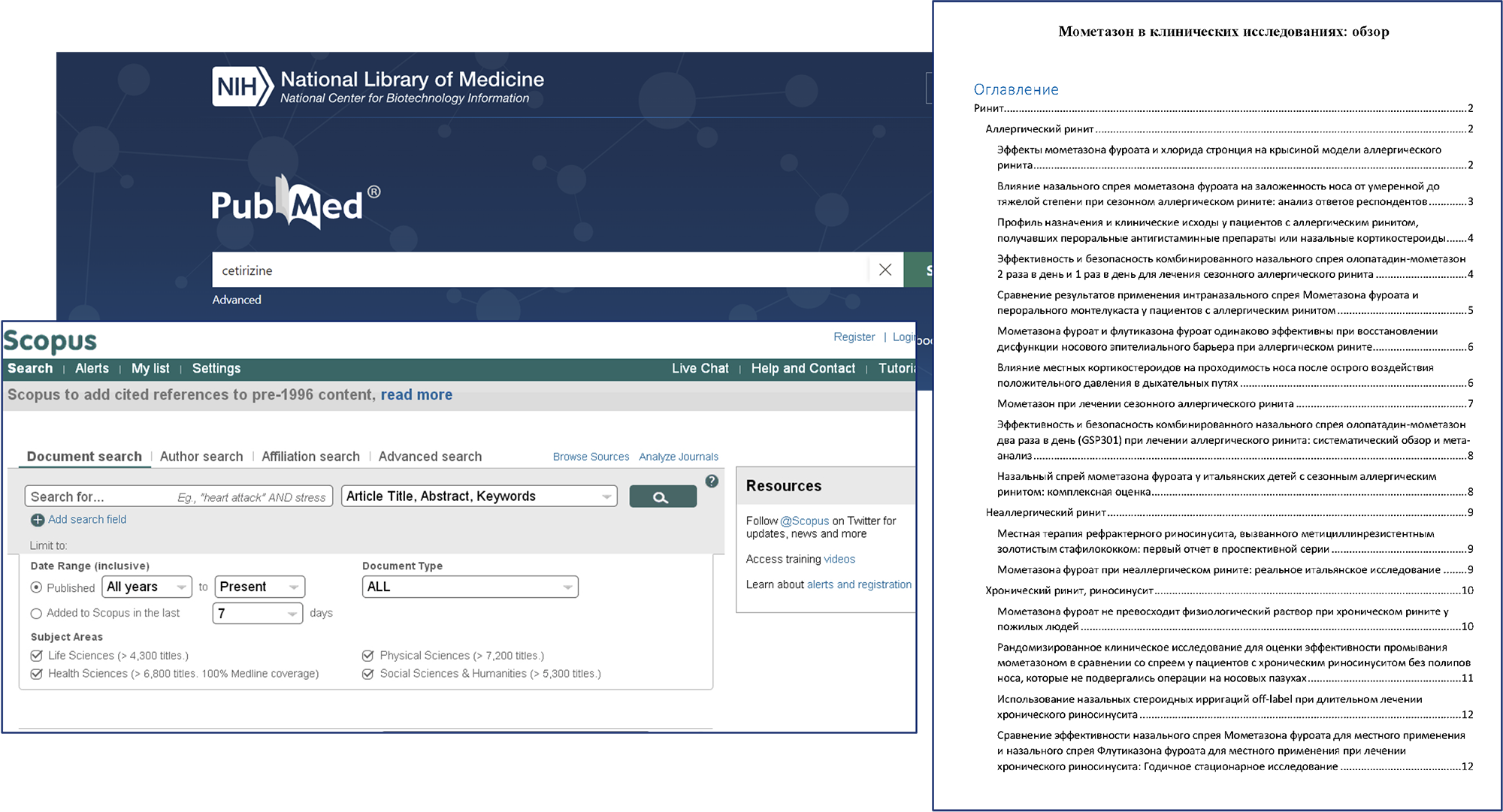
Task: Switch to Author search tab
Action: pos(201,457)
